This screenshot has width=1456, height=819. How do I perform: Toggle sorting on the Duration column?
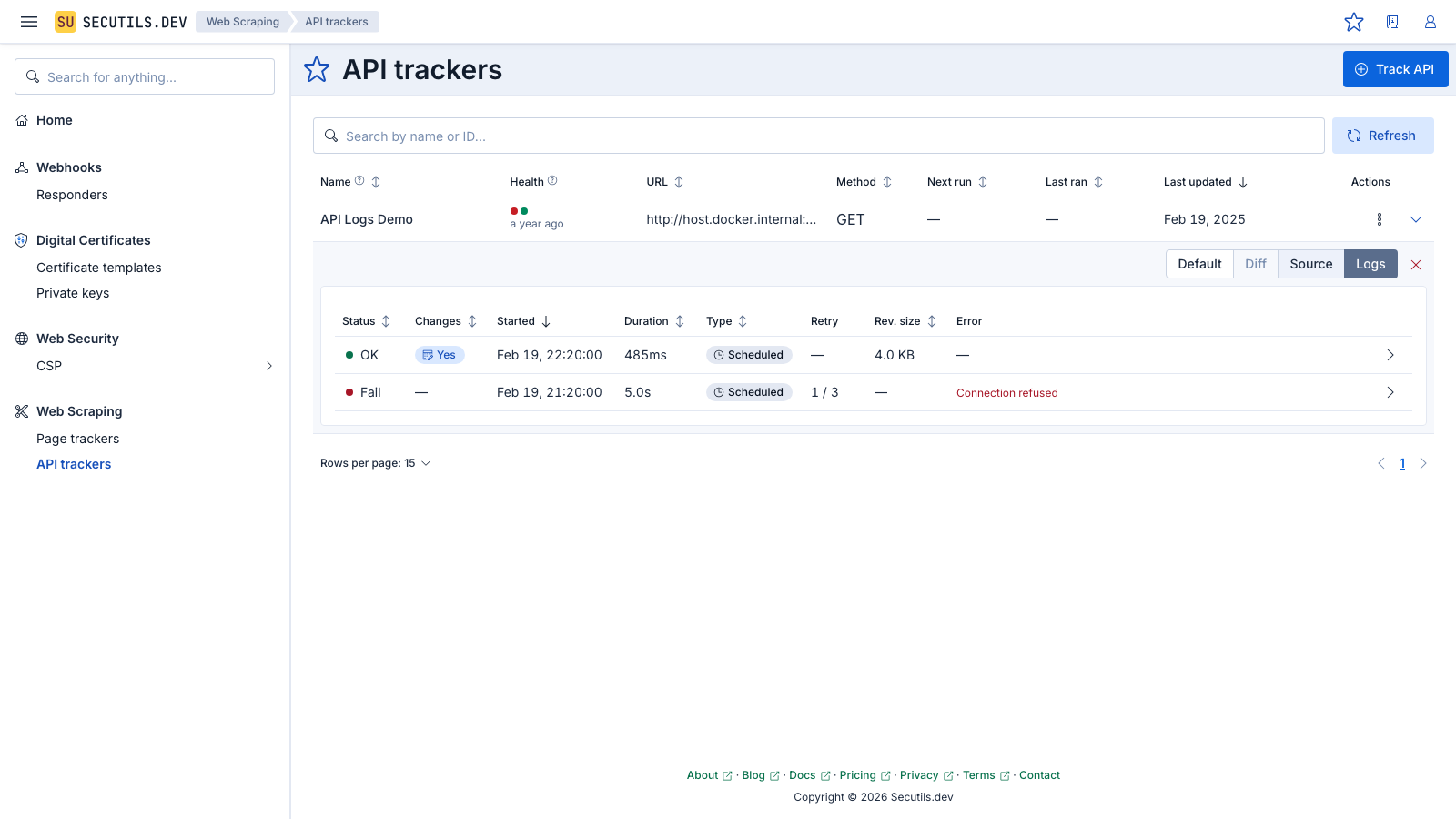click(681, 320)
